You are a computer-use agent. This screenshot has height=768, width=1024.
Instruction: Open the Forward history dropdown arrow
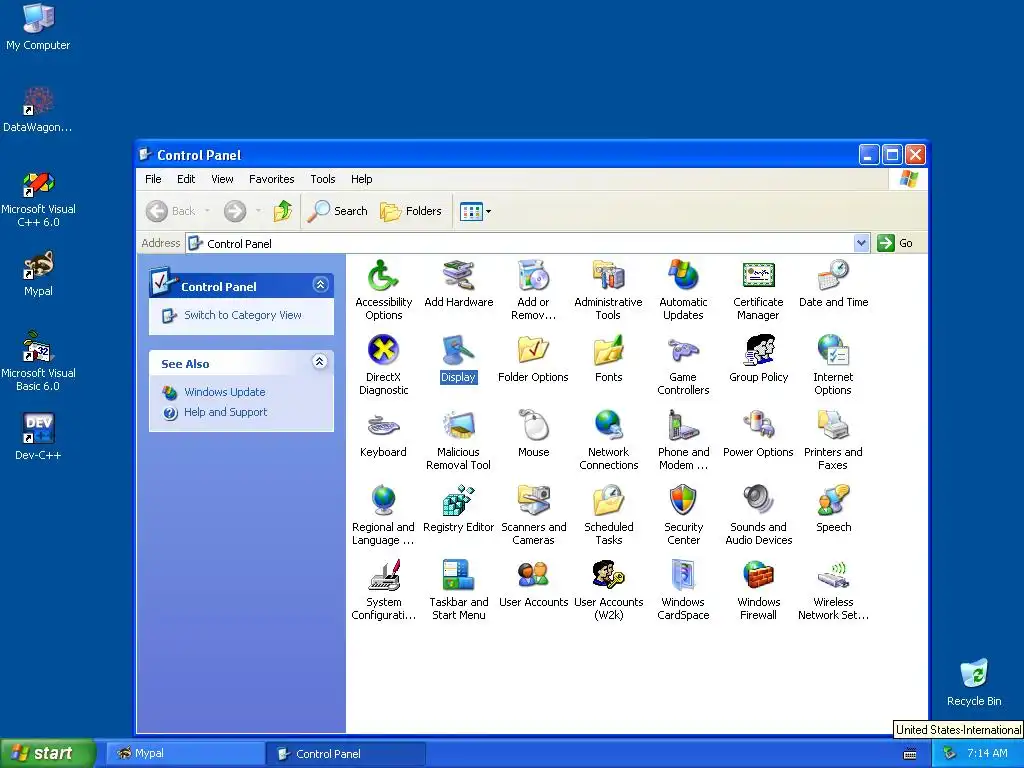pyautogui.click(x=258, y=211)
